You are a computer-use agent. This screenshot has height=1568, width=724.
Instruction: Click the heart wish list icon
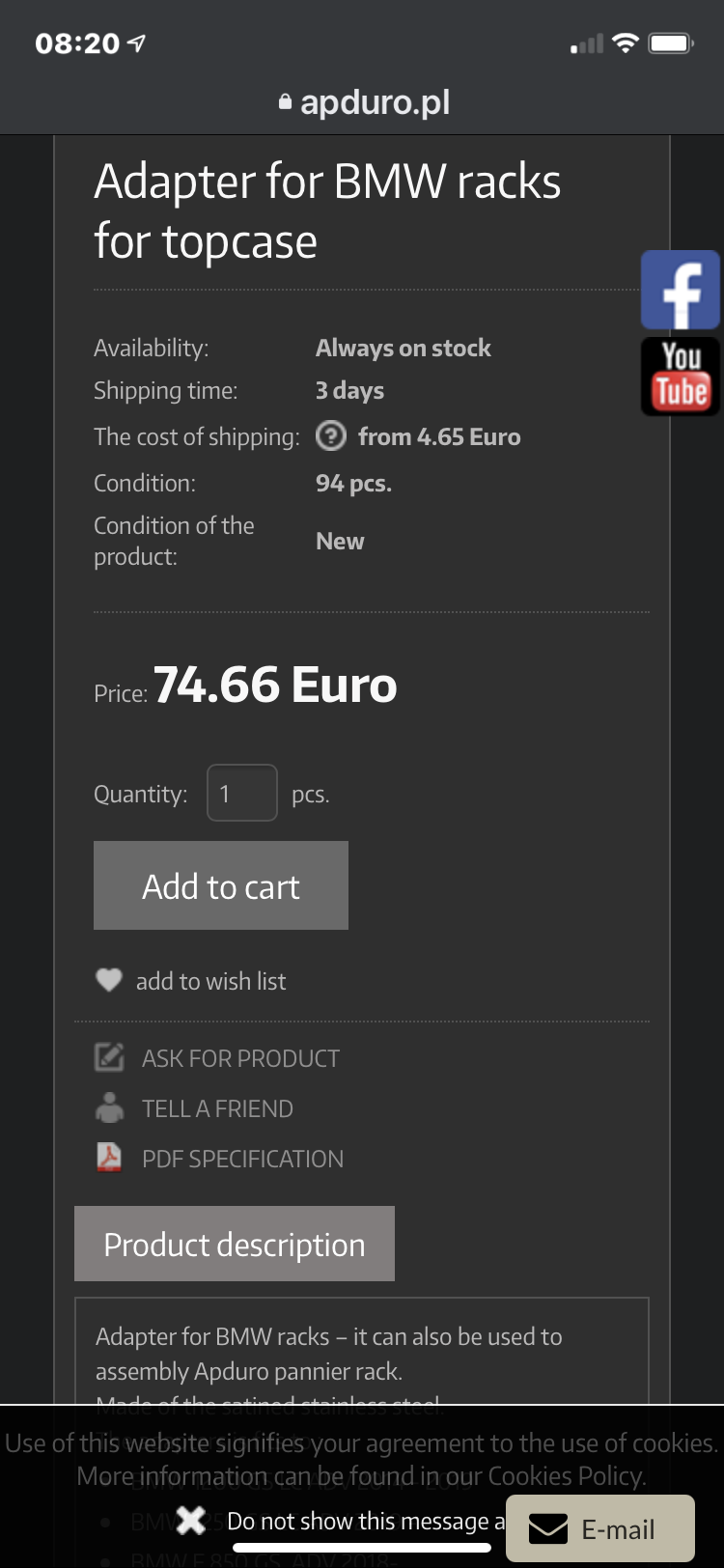pyautogui.click(x=109, y=980)
